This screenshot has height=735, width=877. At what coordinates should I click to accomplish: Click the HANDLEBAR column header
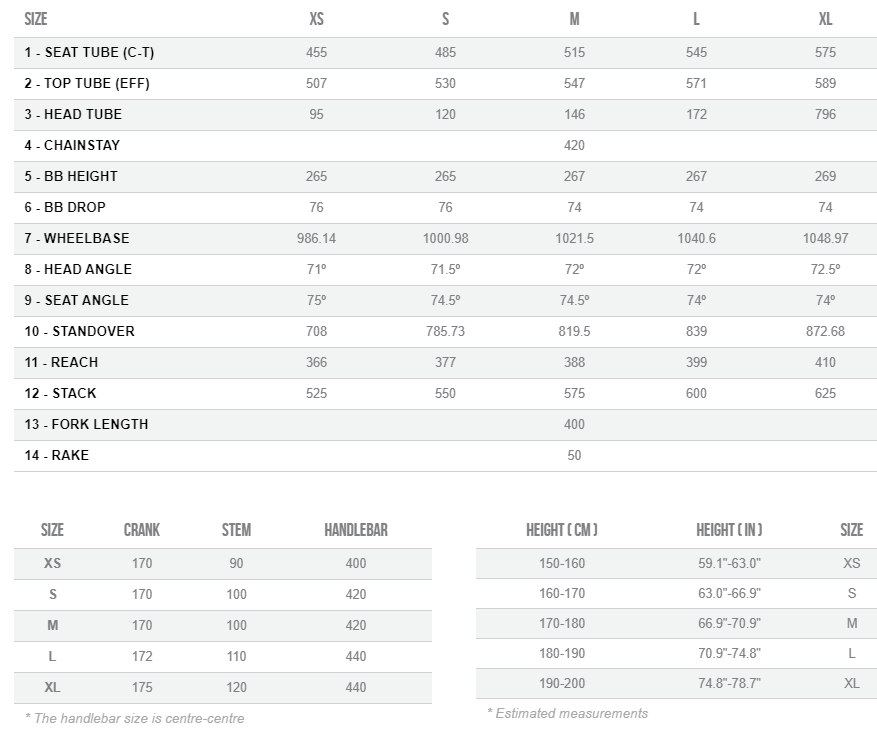(356, 530)
